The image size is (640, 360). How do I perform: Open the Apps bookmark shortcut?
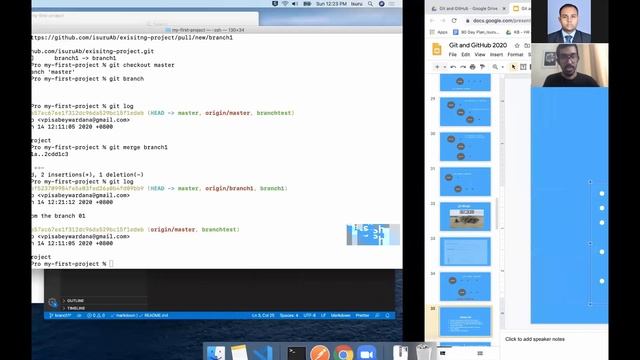click(x=439, y=32)
